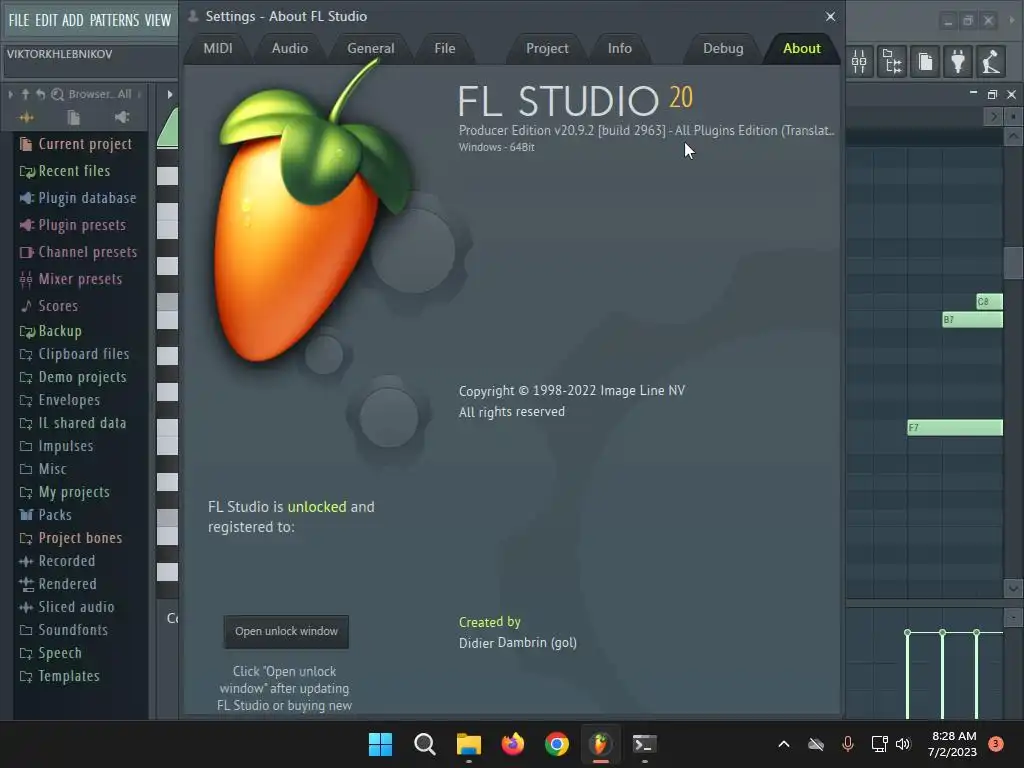Screen dimensions: 1024x768
Task: Click the Open unlock window button
Action: [286, 632]
